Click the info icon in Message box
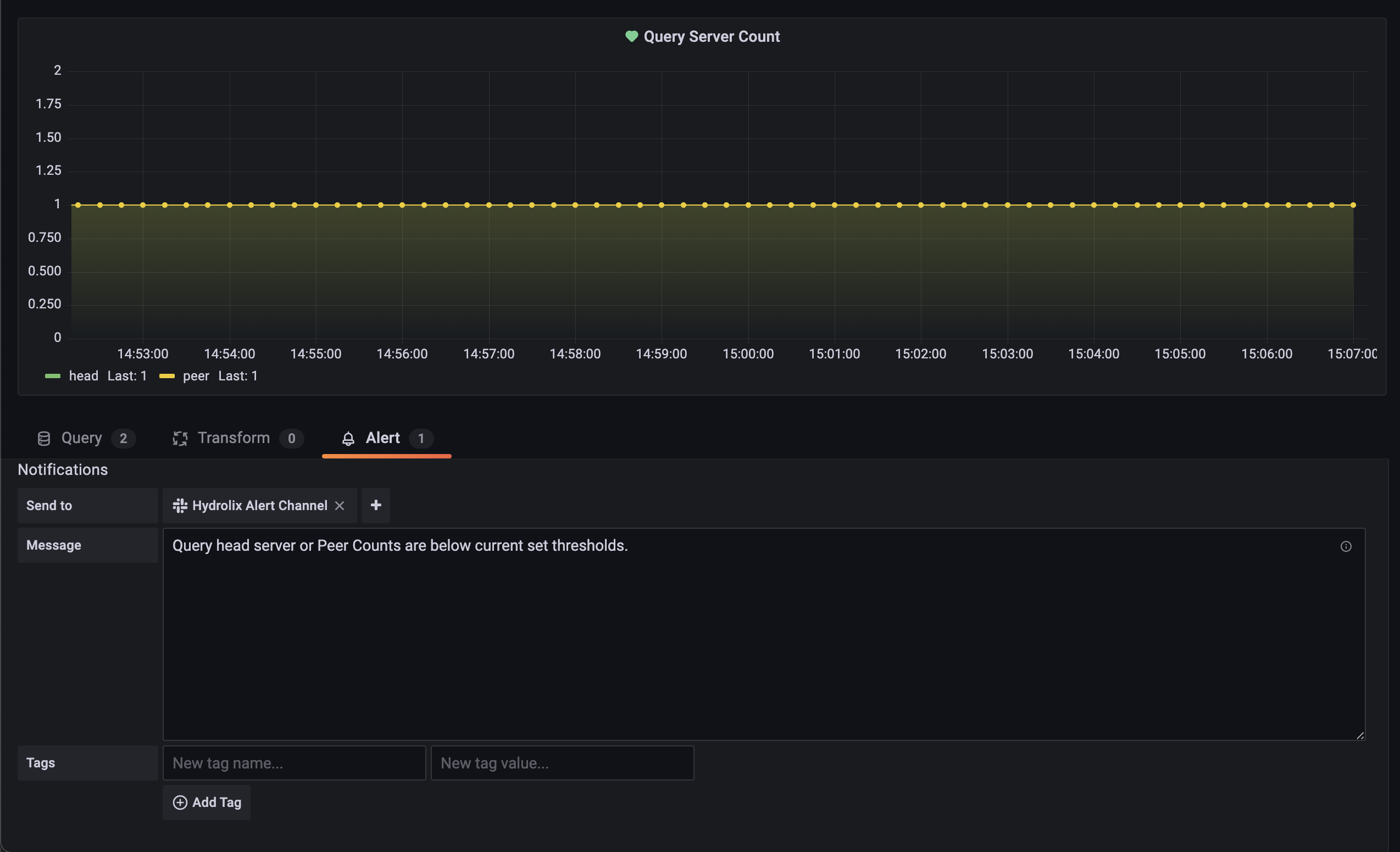Screen dimensions: 1400x852 tap(1346, 546)
